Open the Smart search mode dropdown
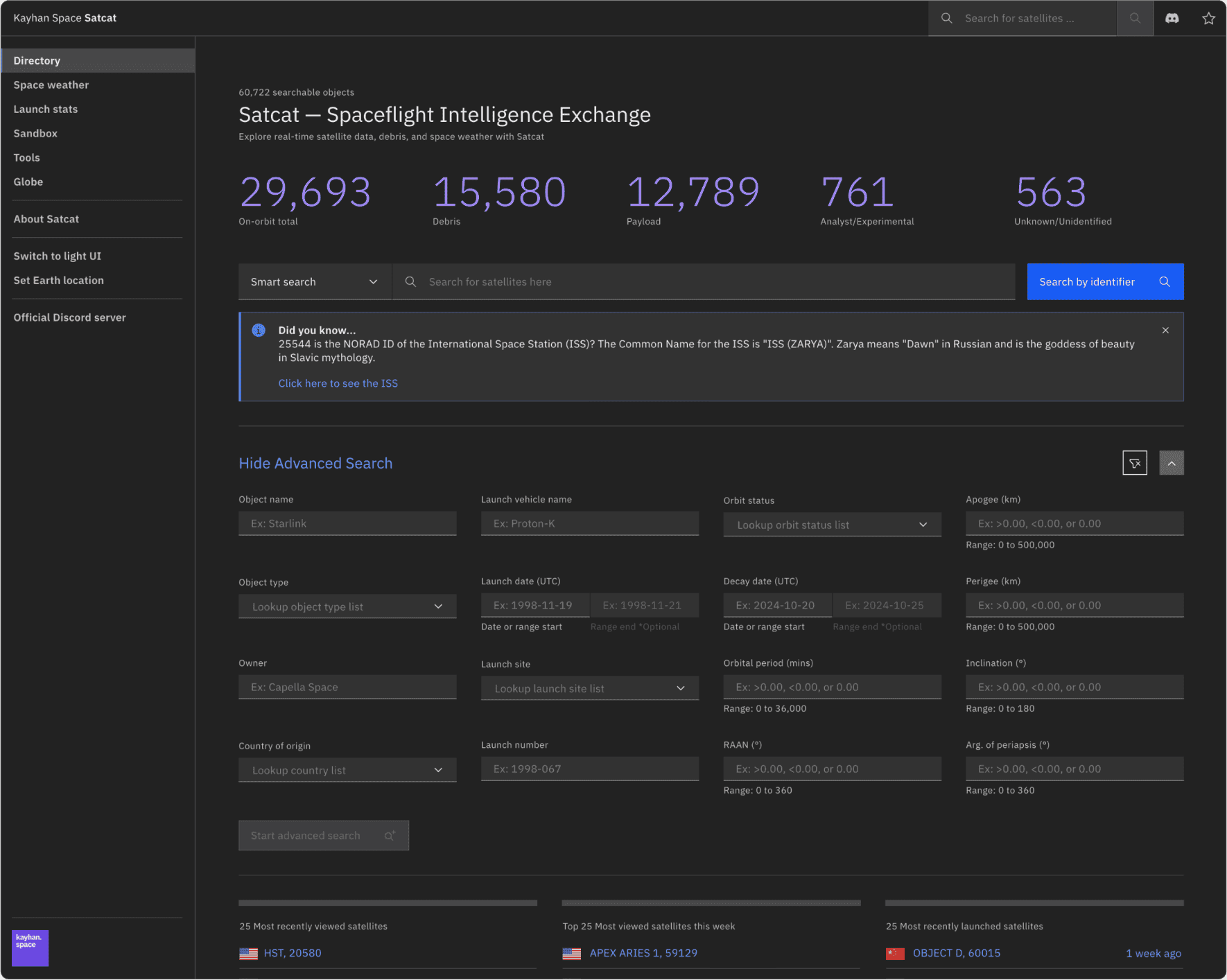This screenshot has height=980, width=1227. (314, 281)
